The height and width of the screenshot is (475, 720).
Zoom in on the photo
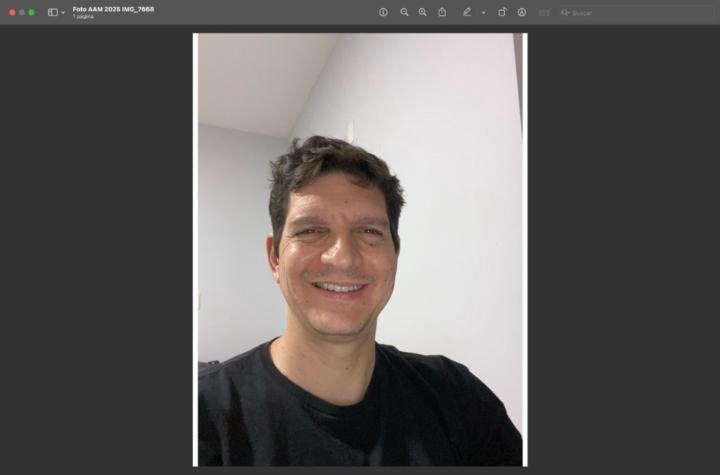pyautogui.click(x=422, y=12)
